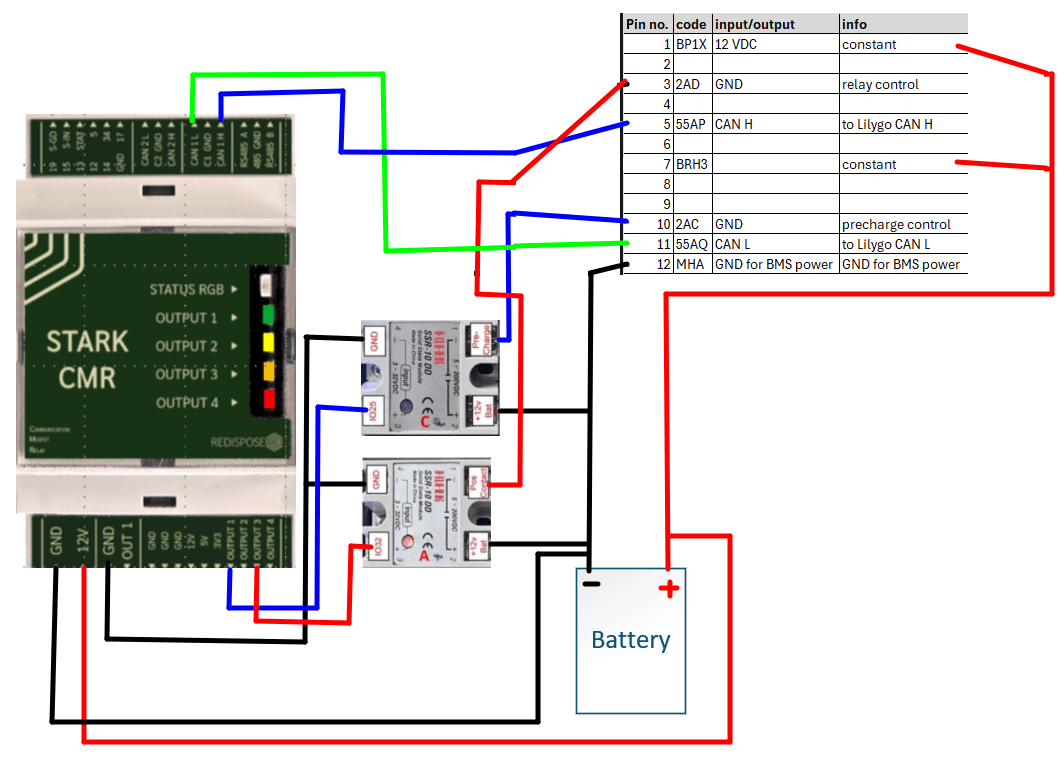Select the "CAN L" input/output cell
Screen dimensions: 1064x764
pyautogui.click(x=732, y=244)
